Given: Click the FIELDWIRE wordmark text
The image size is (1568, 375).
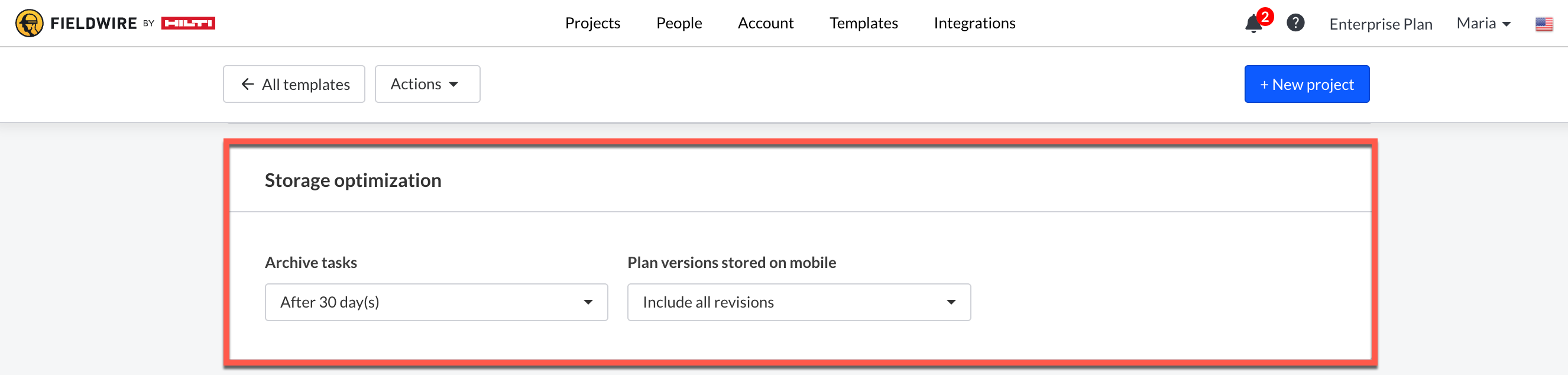Looking at the screenshot, I should [94, 24].
